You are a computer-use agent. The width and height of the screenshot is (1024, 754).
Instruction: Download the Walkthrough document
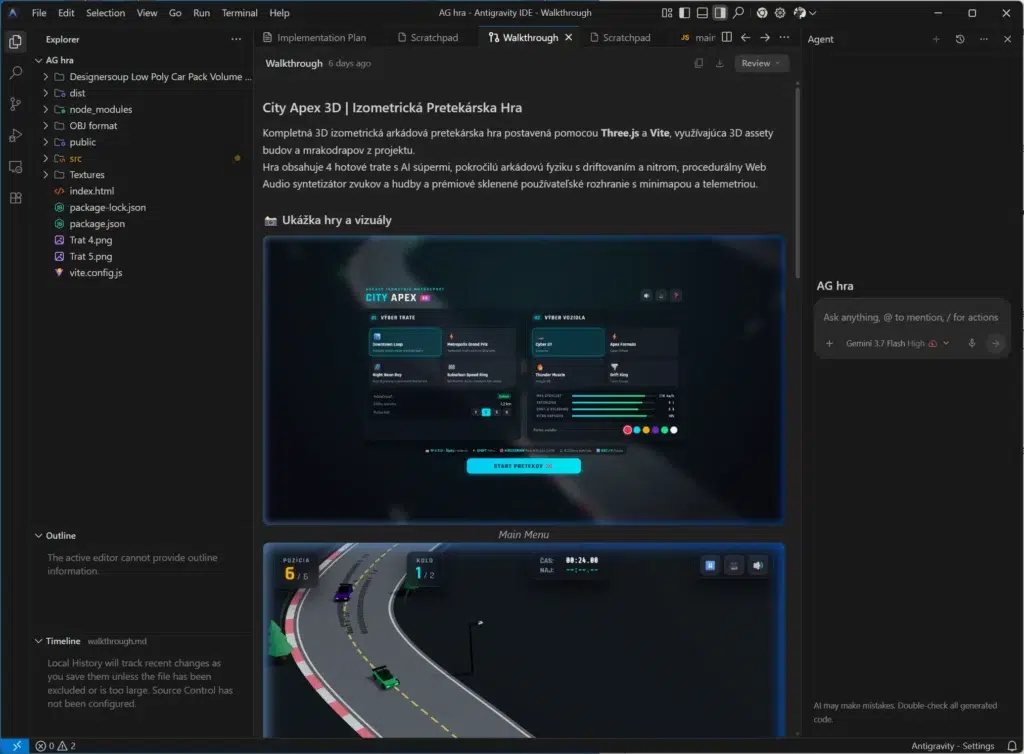point(720,63)
